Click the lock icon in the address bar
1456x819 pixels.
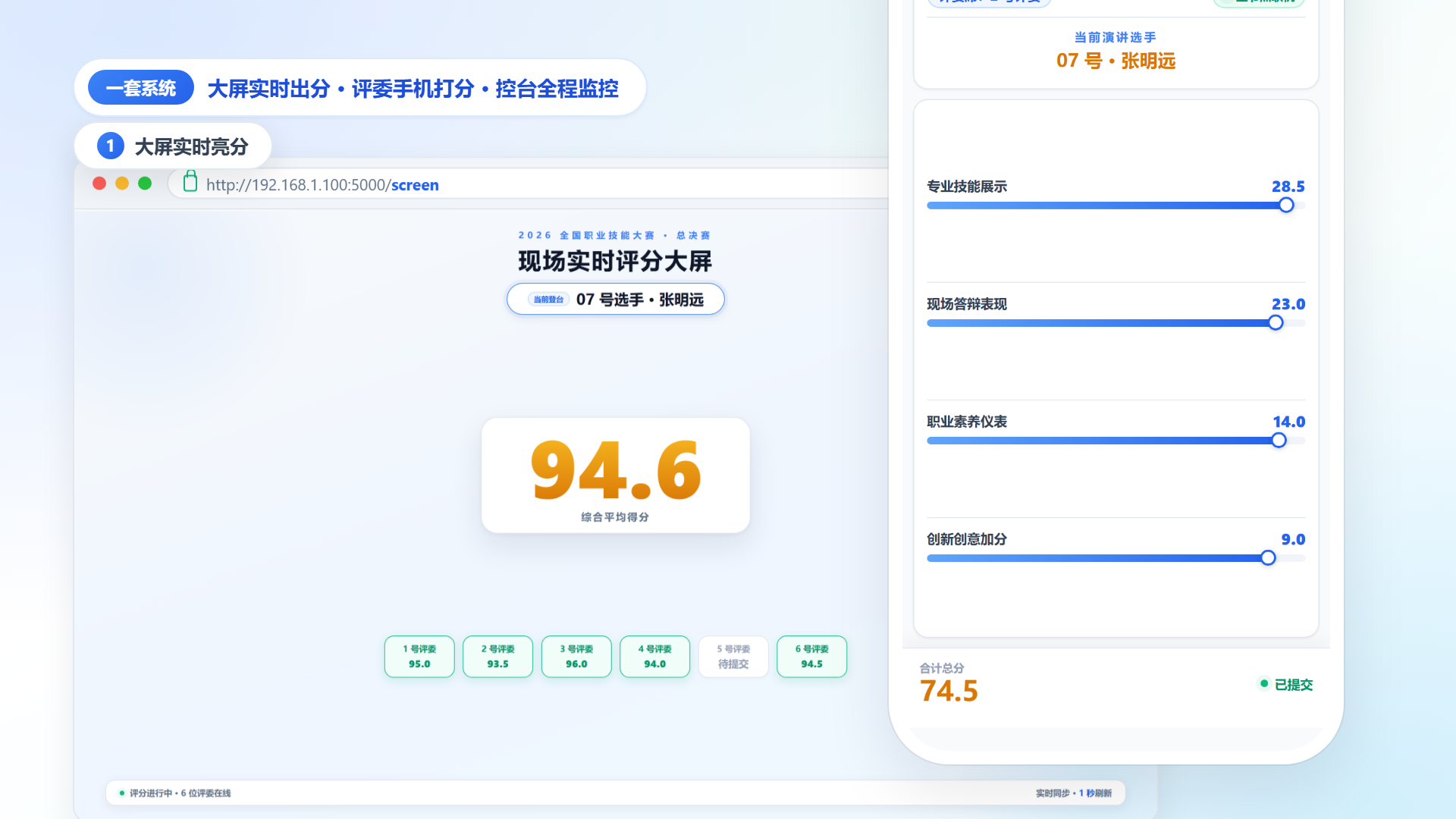190,182
